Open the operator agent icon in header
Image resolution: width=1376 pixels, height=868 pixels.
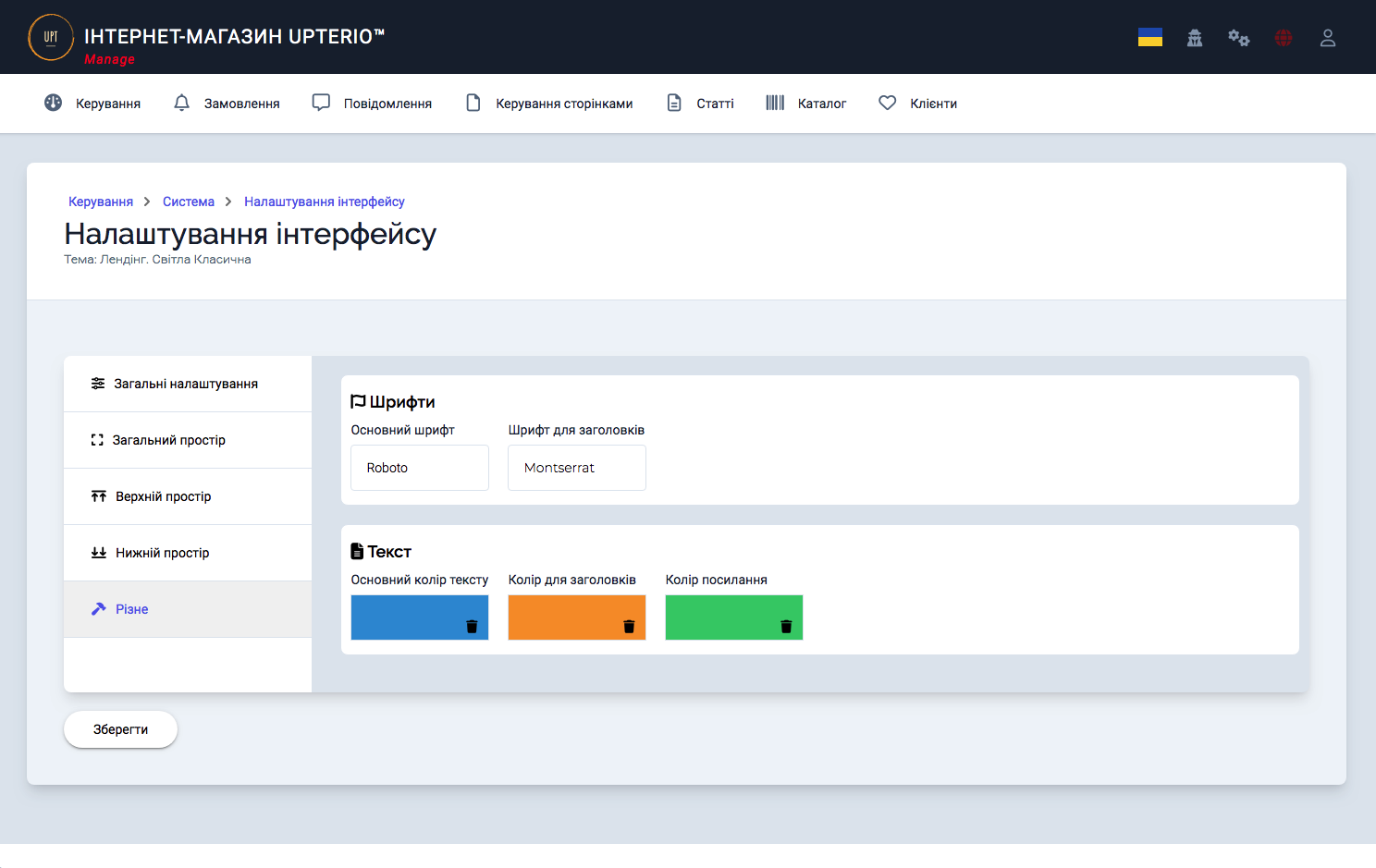[x=1195, y=38]
